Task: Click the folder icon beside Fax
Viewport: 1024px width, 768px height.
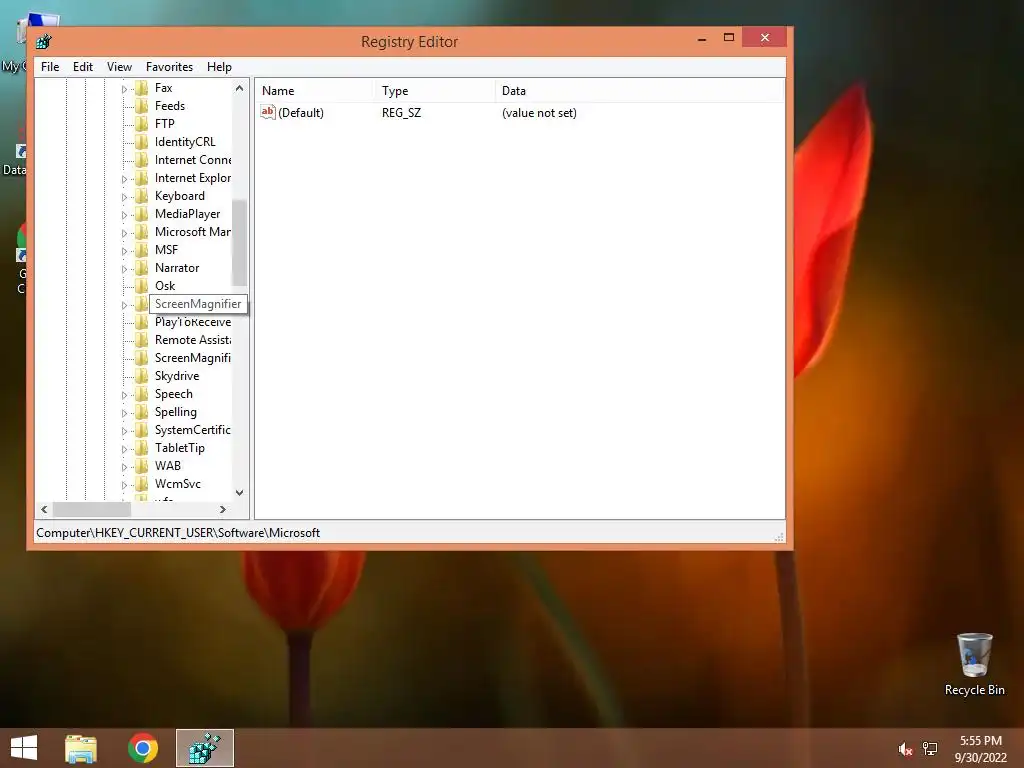Action: click(x=141, y=88)
